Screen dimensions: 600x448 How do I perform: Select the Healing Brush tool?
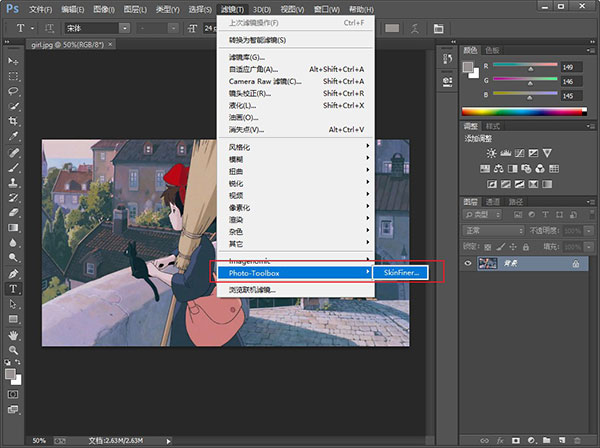tap(13, 153)
